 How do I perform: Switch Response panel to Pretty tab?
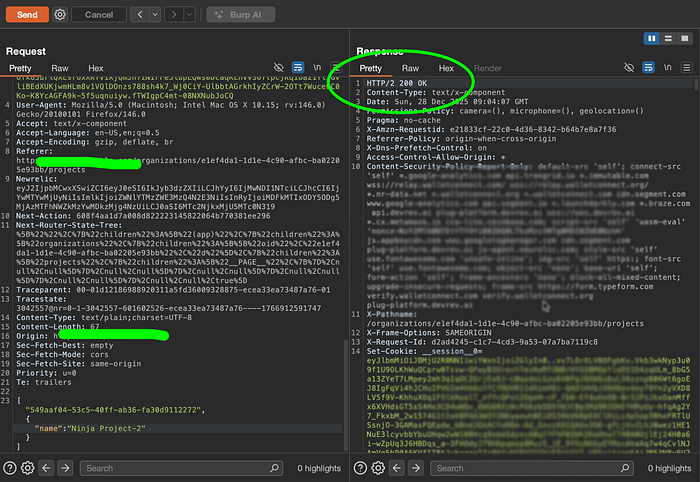(371, 68)
